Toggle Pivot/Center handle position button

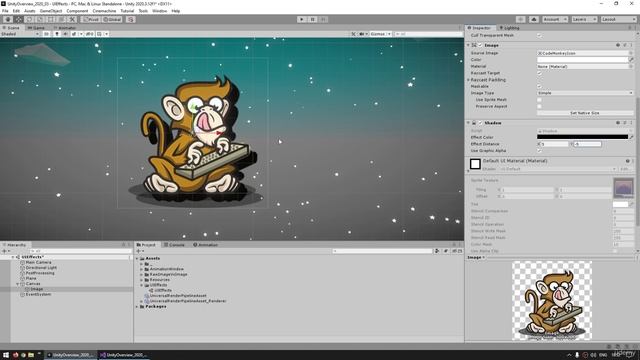tap(91, 19)
